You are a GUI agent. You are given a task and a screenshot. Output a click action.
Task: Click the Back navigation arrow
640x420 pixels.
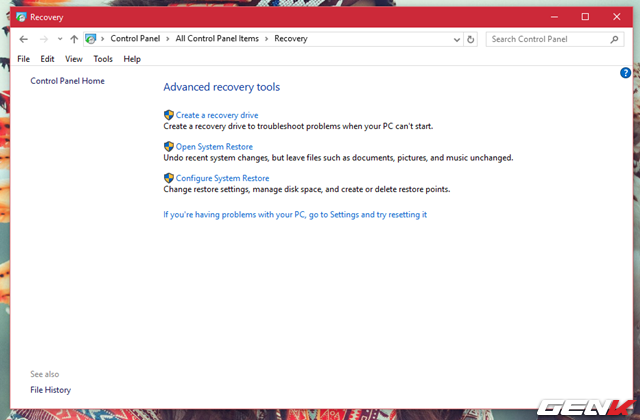(24, 39)
